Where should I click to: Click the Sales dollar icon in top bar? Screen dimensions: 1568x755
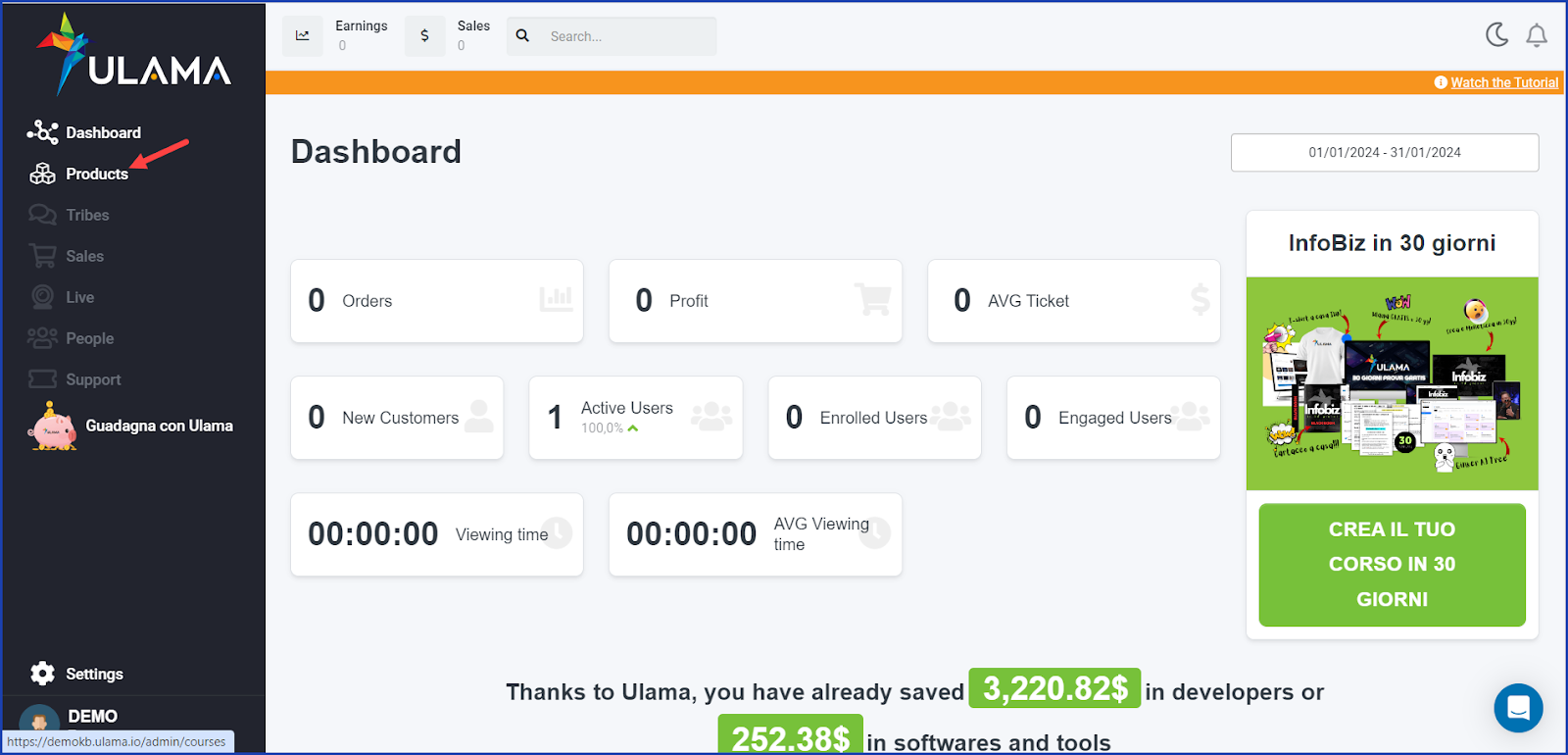pos(424,36)
